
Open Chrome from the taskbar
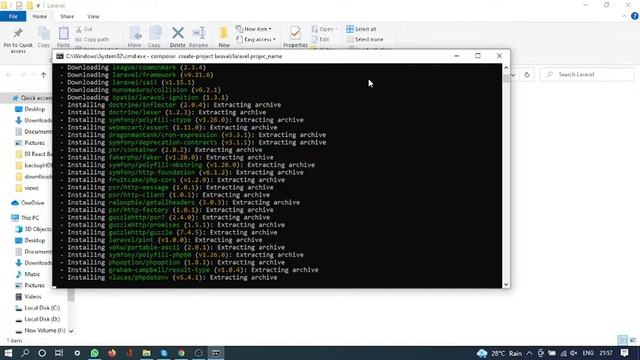[181, 353]
